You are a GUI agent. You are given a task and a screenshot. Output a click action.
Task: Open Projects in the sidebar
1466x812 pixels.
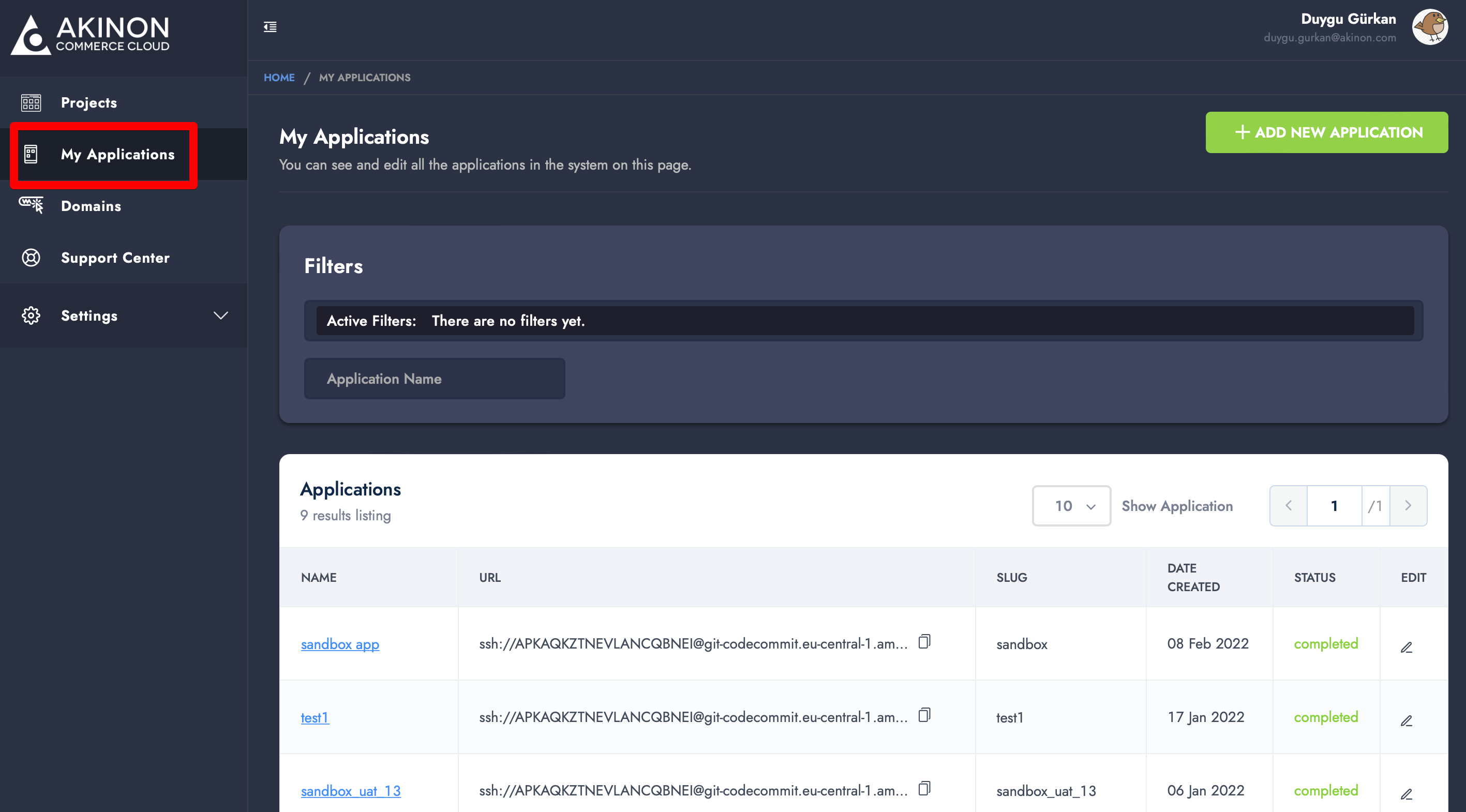[124, 102]
